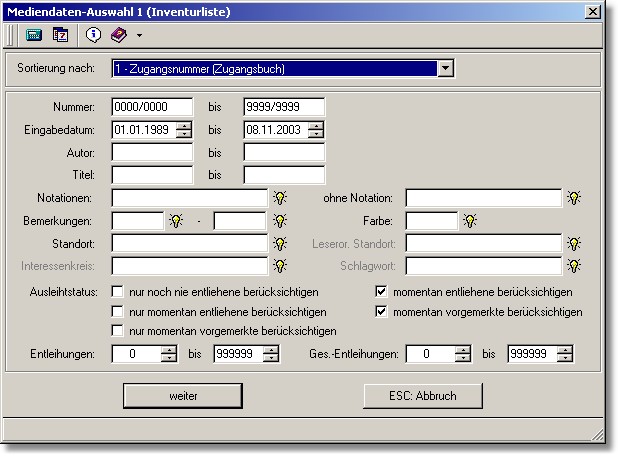Viewport: 618px width, 456px height.
Task: Click the lightbulb next to Farbe field
Action: (x=470, y=220)
